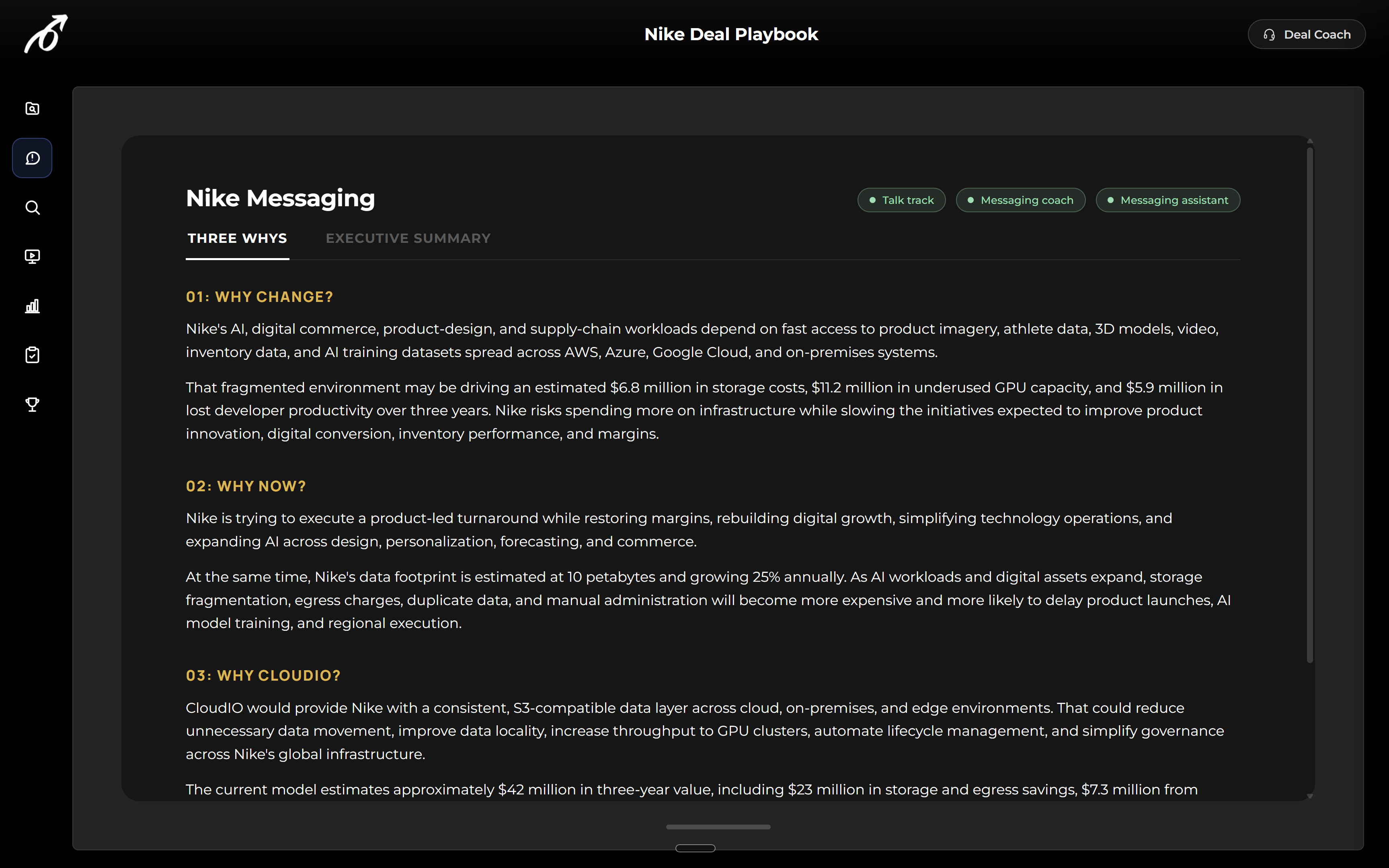
Task: Switch to the Executive Summary tab
Action: click(x=408, y=238)
